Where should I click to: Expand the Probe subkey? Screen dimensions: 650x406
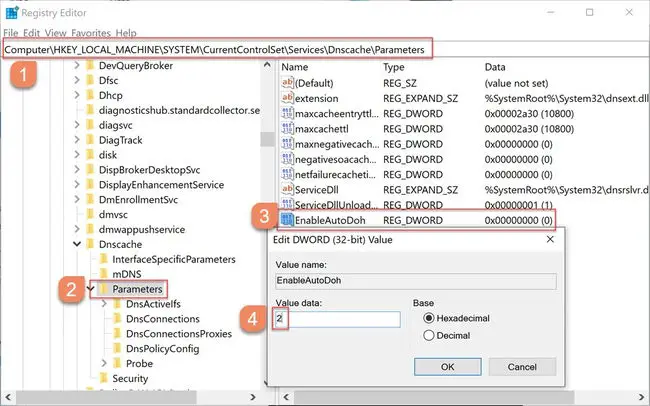click(x=104, y=364)
